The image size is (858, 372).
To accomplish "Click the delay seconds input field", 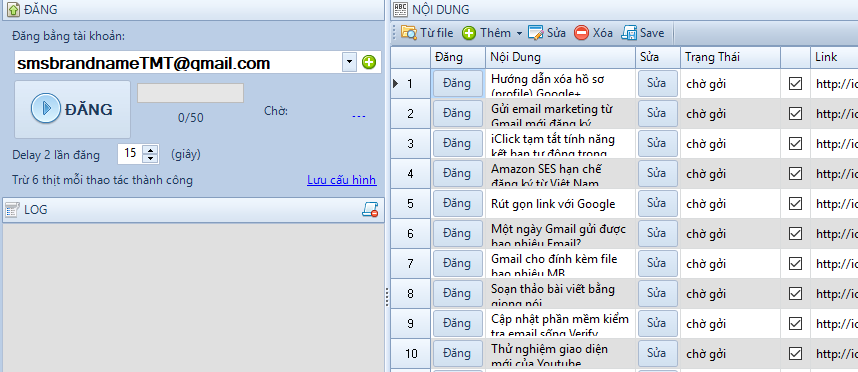I will pyautogui.click(x=130, y=154).
